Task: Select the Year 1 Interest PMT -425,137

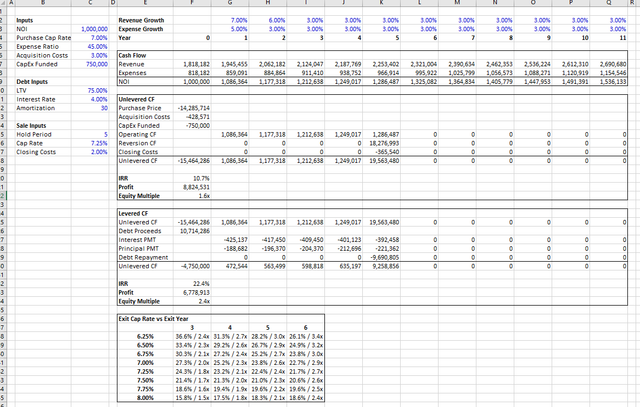Action: pos(236,240)
